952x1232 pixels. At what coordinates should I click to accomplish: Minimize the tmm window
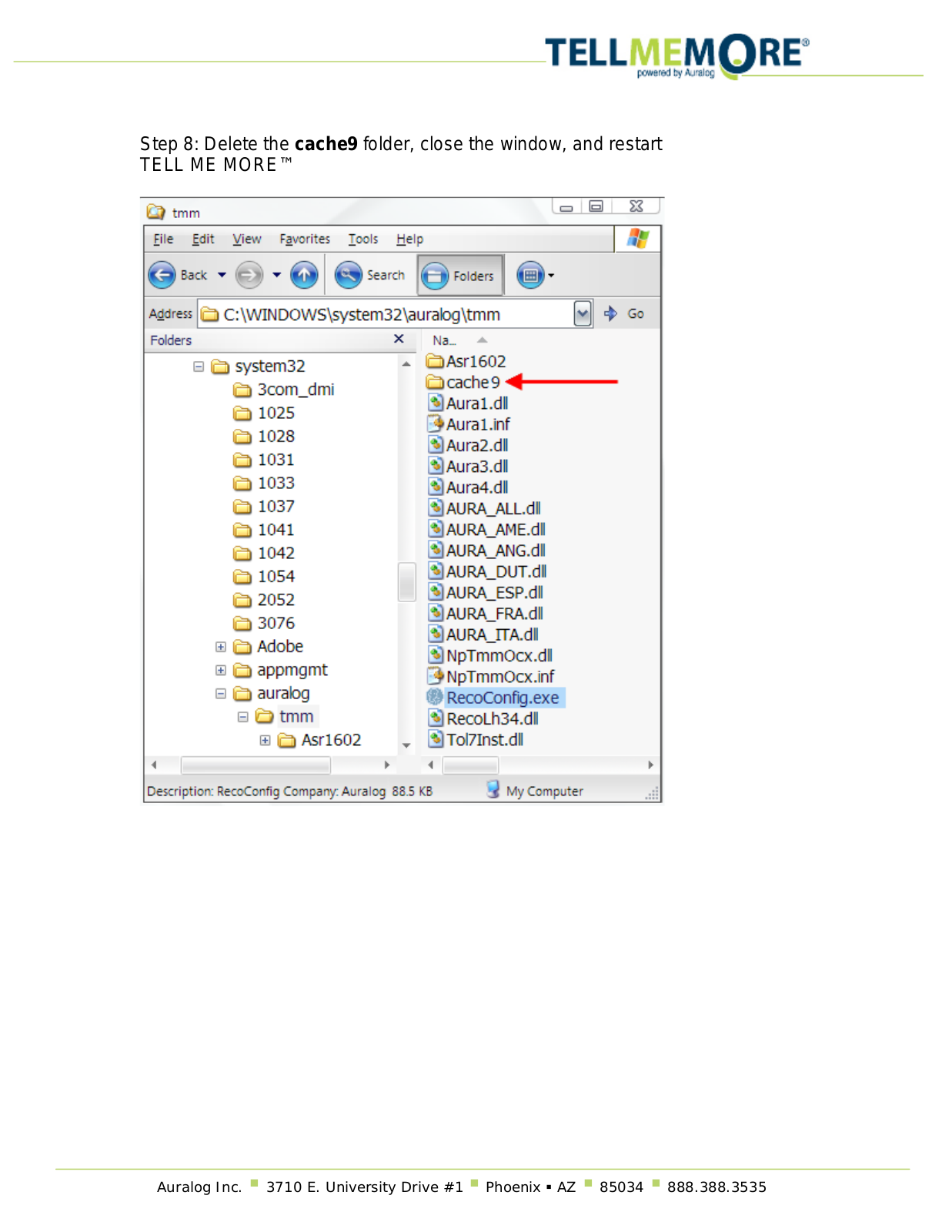coord(566,206)
